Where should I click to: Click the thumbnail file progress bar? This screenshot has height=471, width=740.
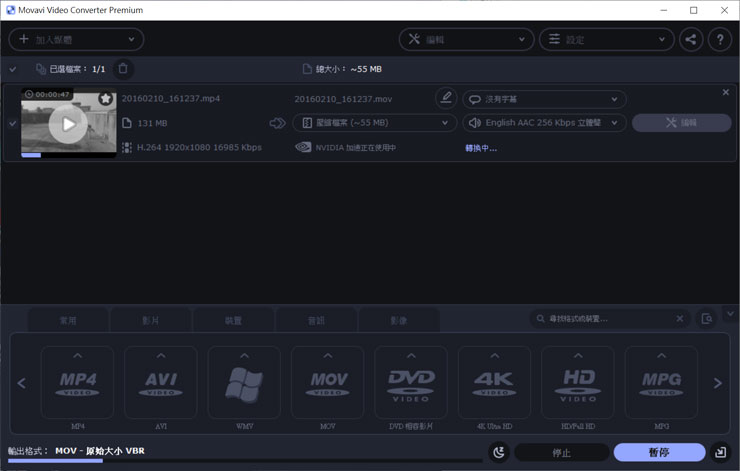68,155
